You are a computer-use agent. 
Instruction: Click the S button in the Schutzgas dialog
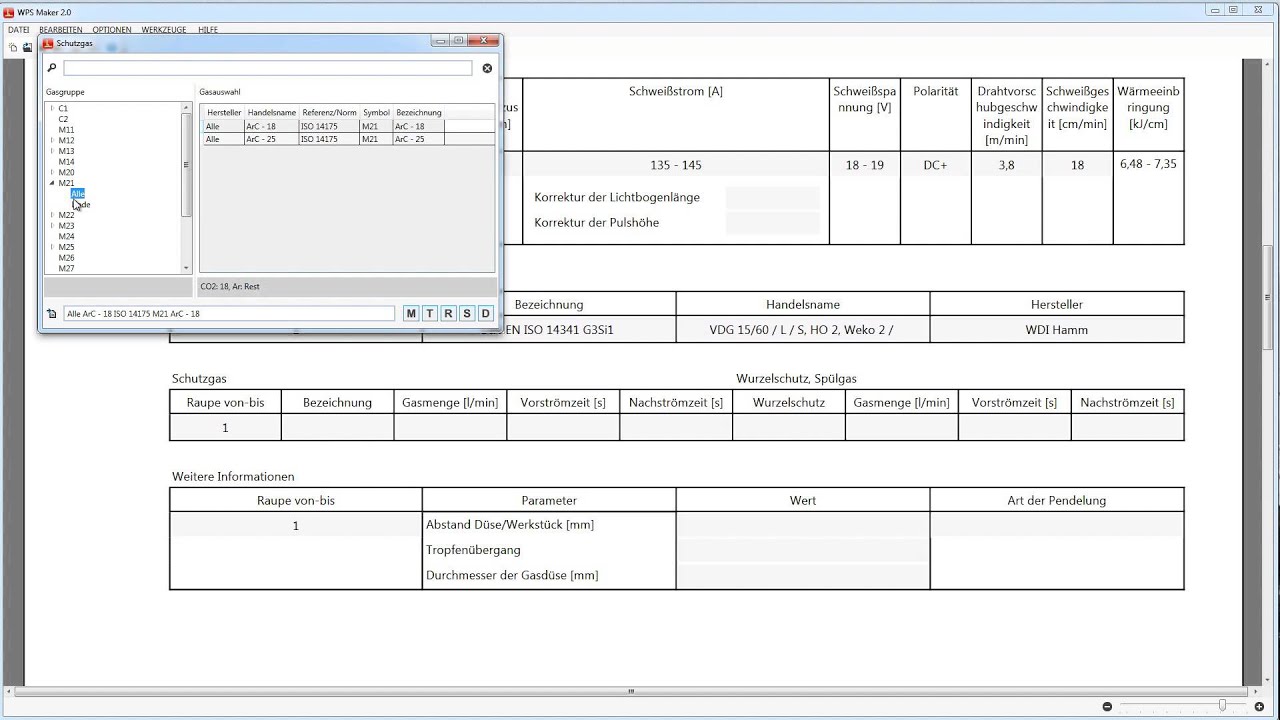[467, 314]
